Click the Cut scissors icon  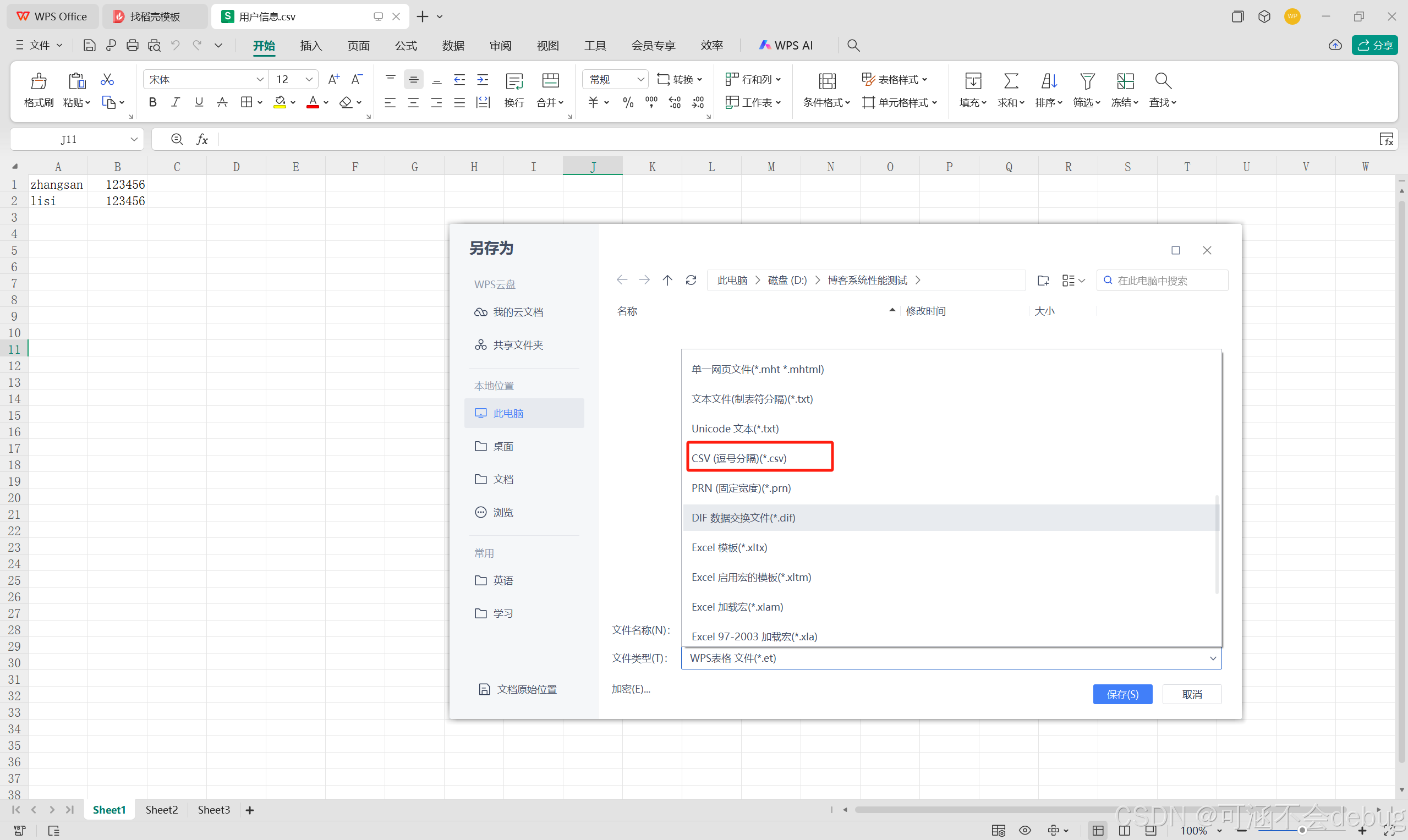coord(107,79)
